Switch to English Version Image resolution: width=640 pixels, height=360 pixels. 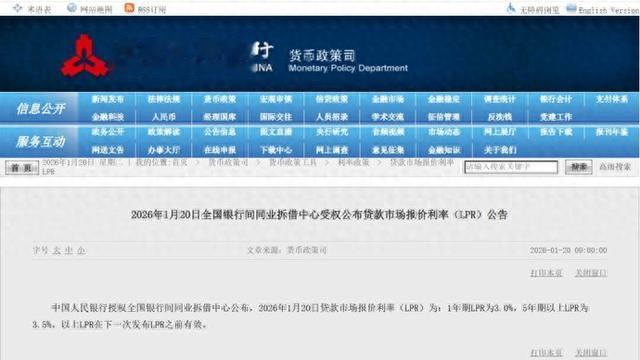[x=609, y=10]
